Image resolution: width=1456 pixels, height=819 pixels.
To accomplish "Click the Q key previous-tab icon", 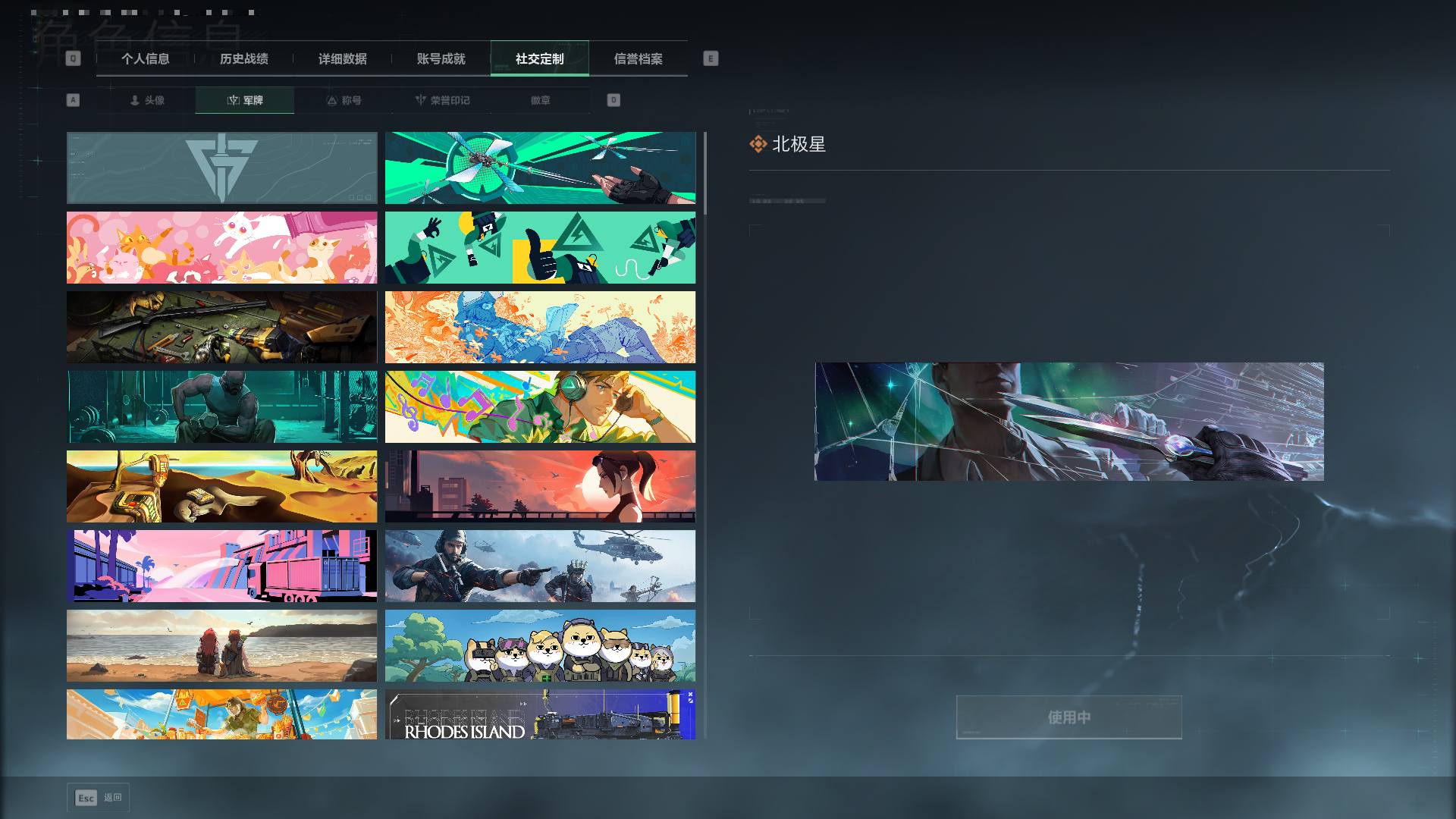I will click(x=73, y=58).
